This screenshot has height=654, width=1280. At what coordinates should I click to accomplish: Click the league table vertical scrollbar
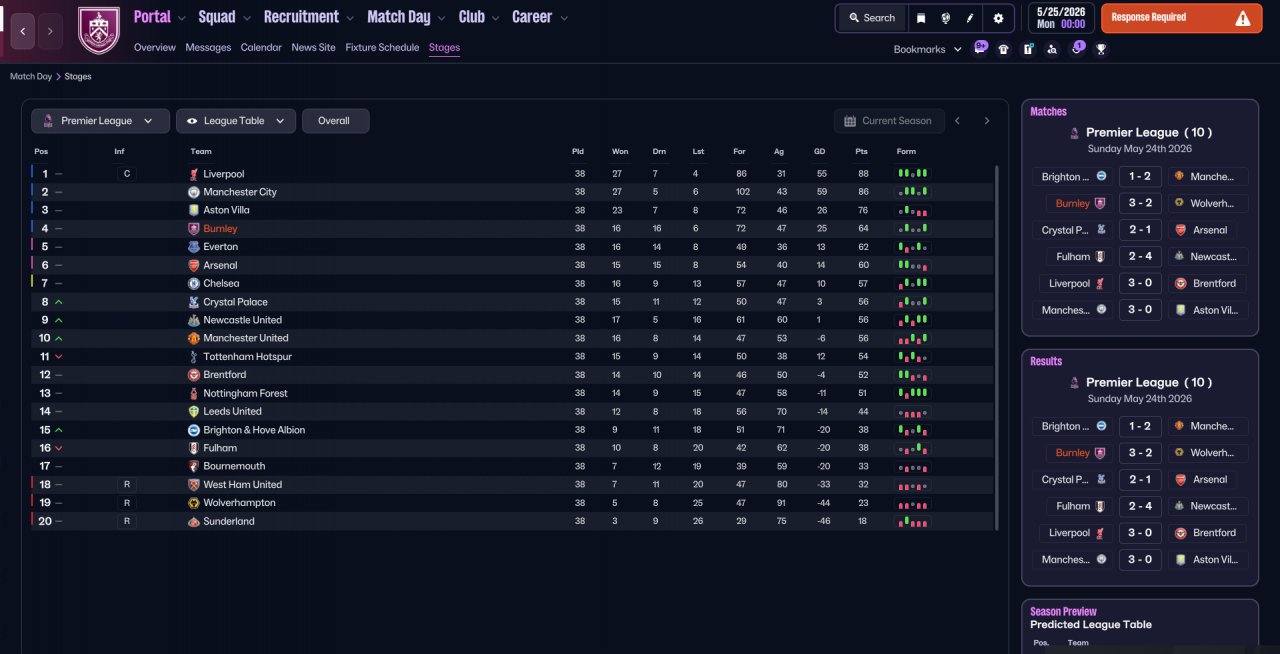[998, 347]
